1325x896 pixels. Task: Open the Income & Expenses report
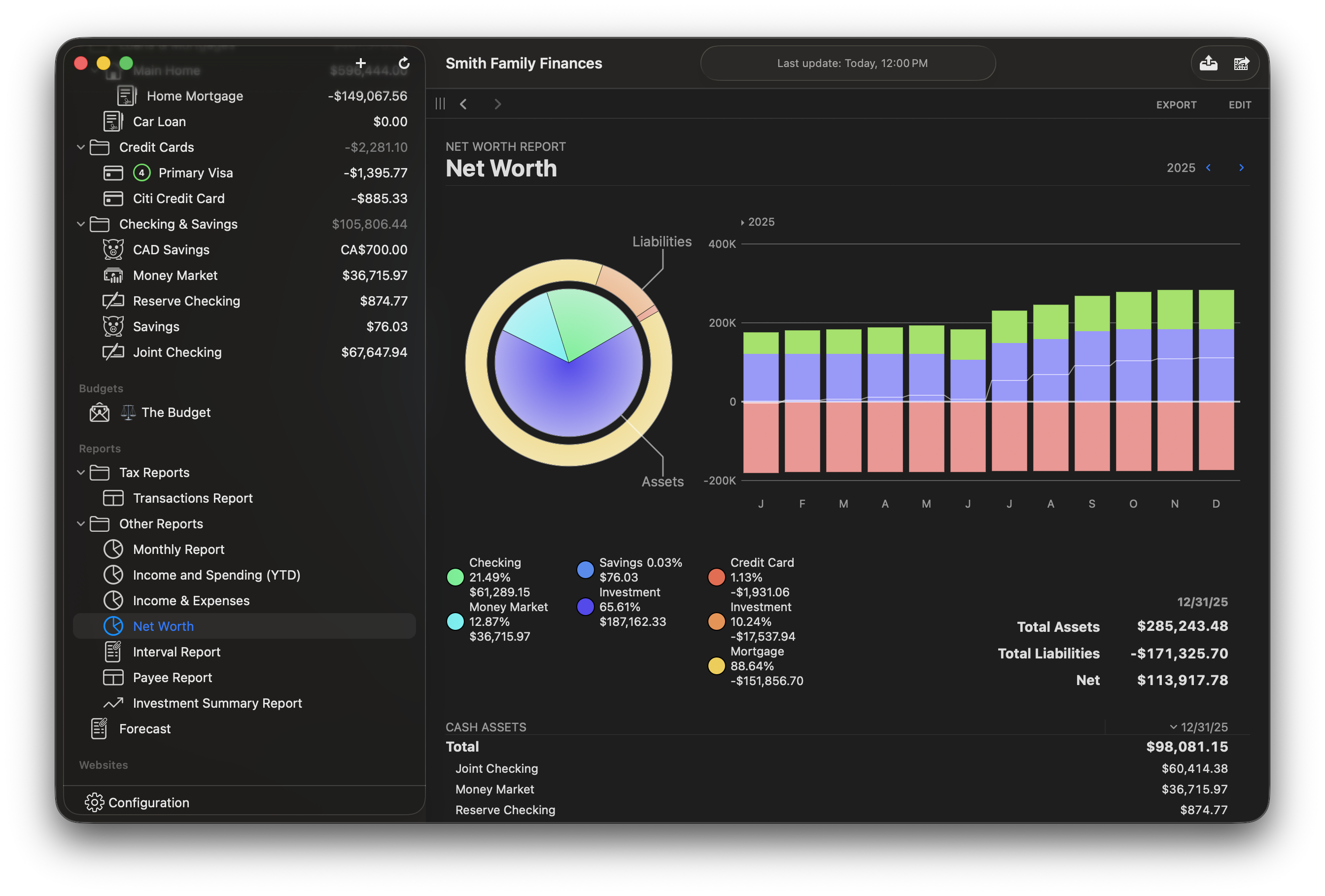(x=244, y=600)
